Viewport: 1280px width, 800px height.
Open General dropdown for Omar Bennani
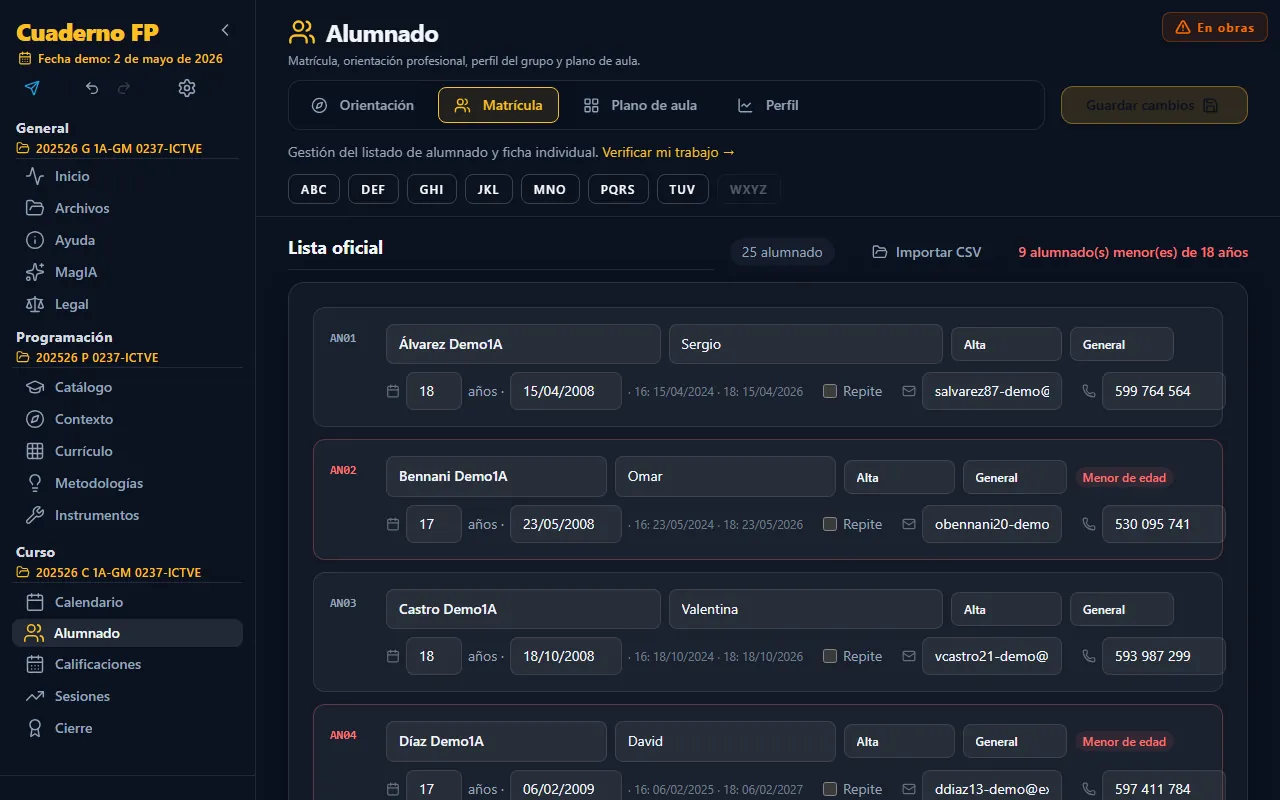[x=1014, y=477]
